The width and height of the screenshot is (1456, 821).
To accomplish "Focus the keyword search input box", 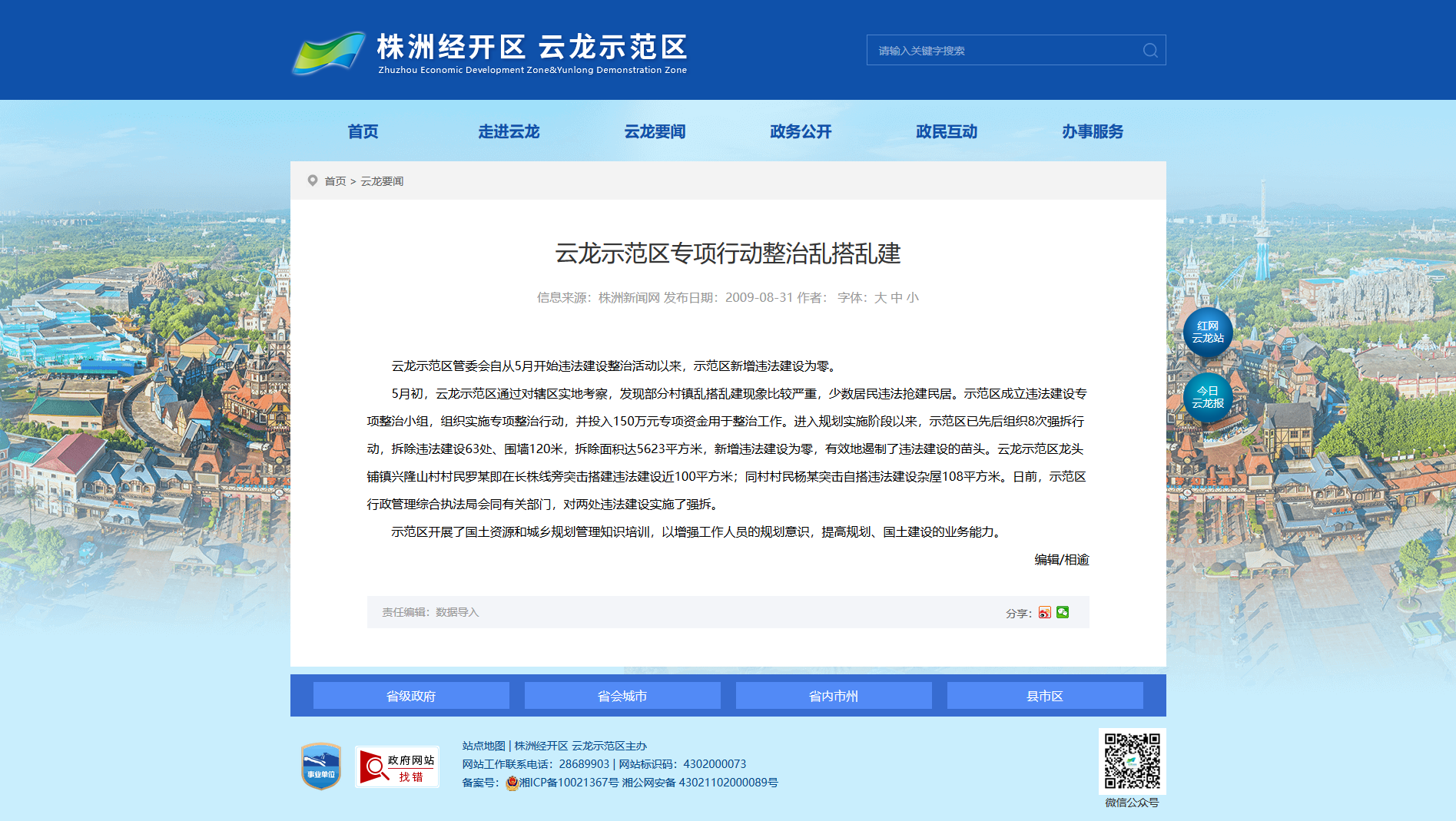I will coord(1003,51).
